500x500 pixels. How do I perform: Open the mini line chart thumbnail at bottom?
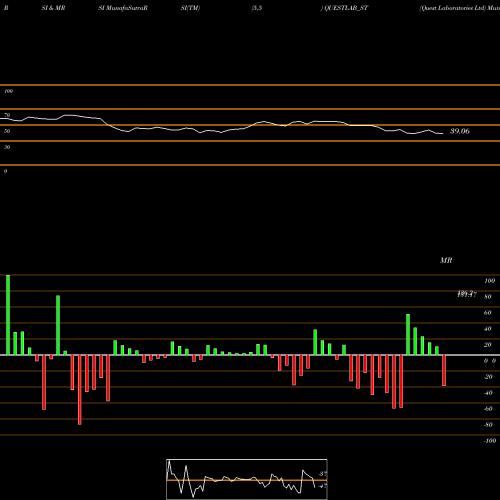click(247, 479)
